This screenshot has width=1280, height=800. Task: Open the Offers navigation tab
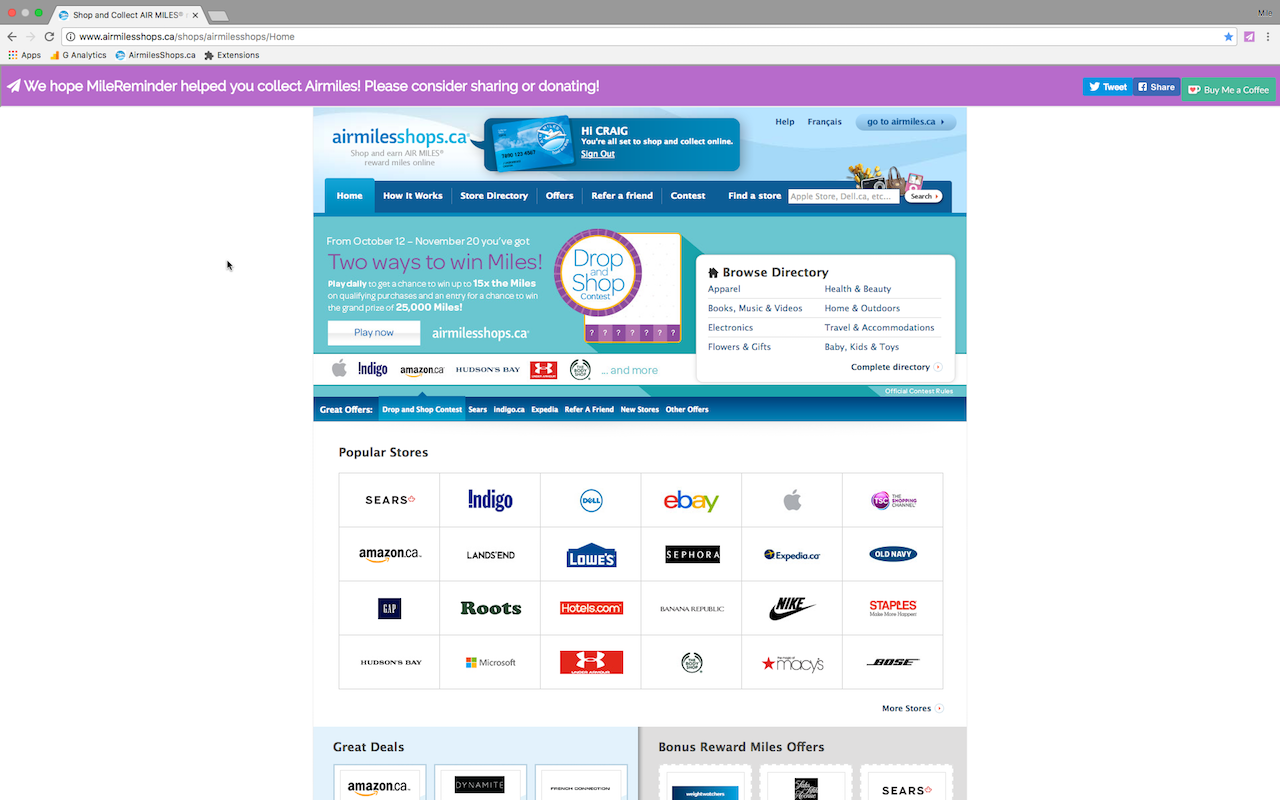pyautogui.click(x=560, y=196)
